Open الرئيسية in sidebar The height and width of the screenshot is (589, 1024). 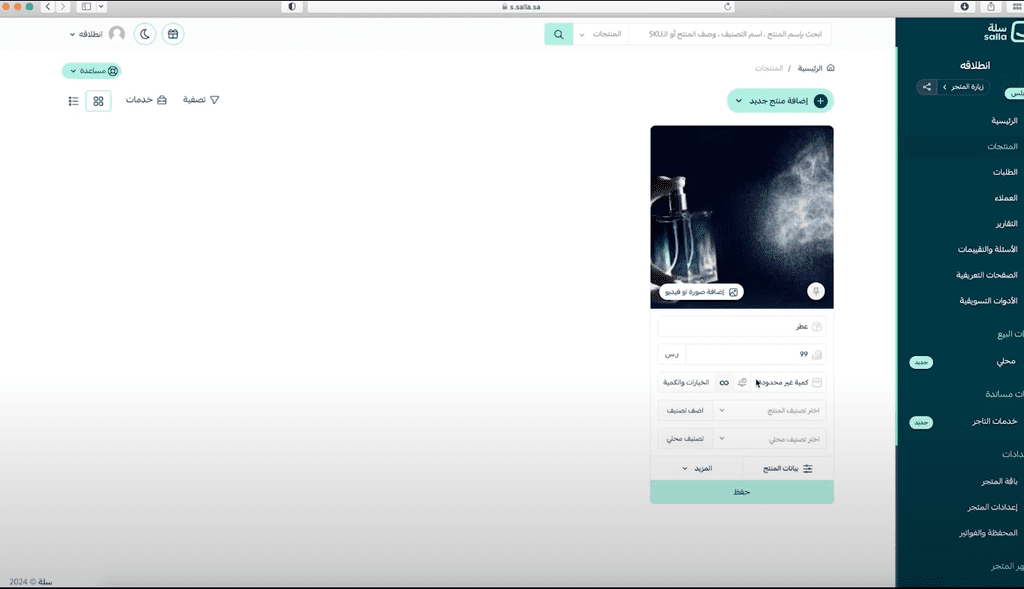click(x=1004, y=121)
